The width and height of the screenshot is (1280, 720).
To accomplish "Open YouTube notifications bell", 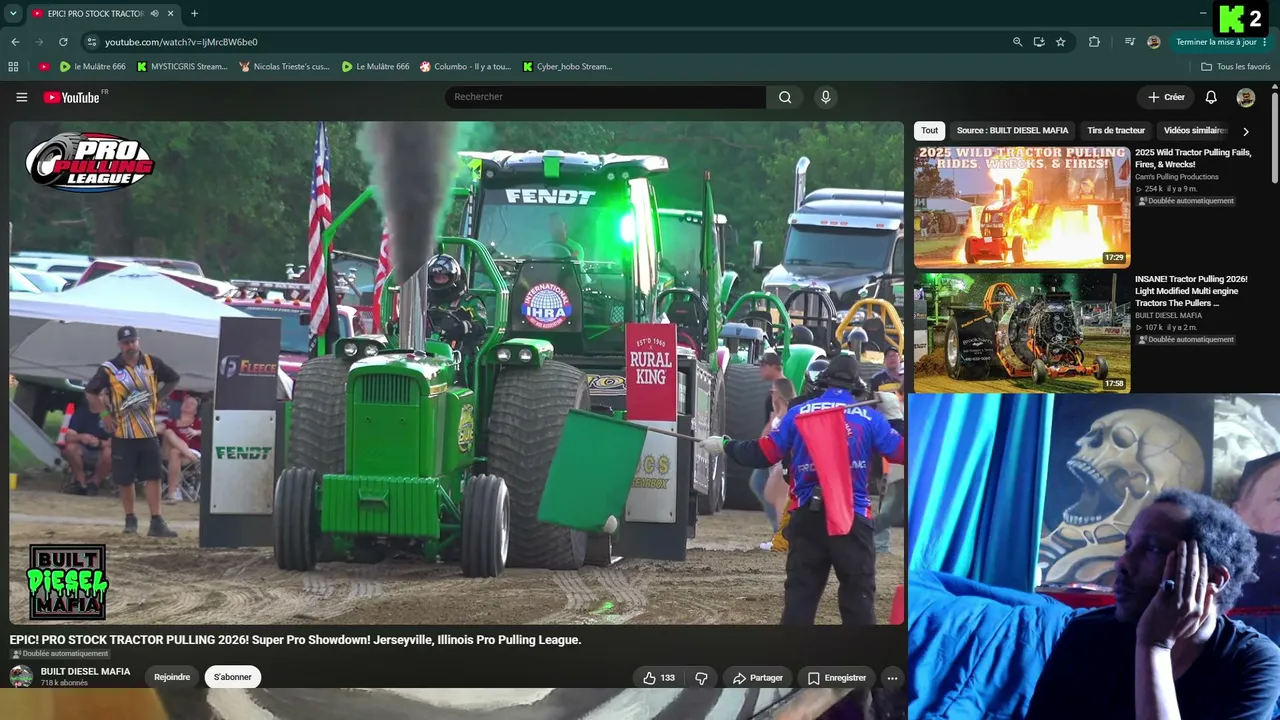I will [x=1211, y=97].
